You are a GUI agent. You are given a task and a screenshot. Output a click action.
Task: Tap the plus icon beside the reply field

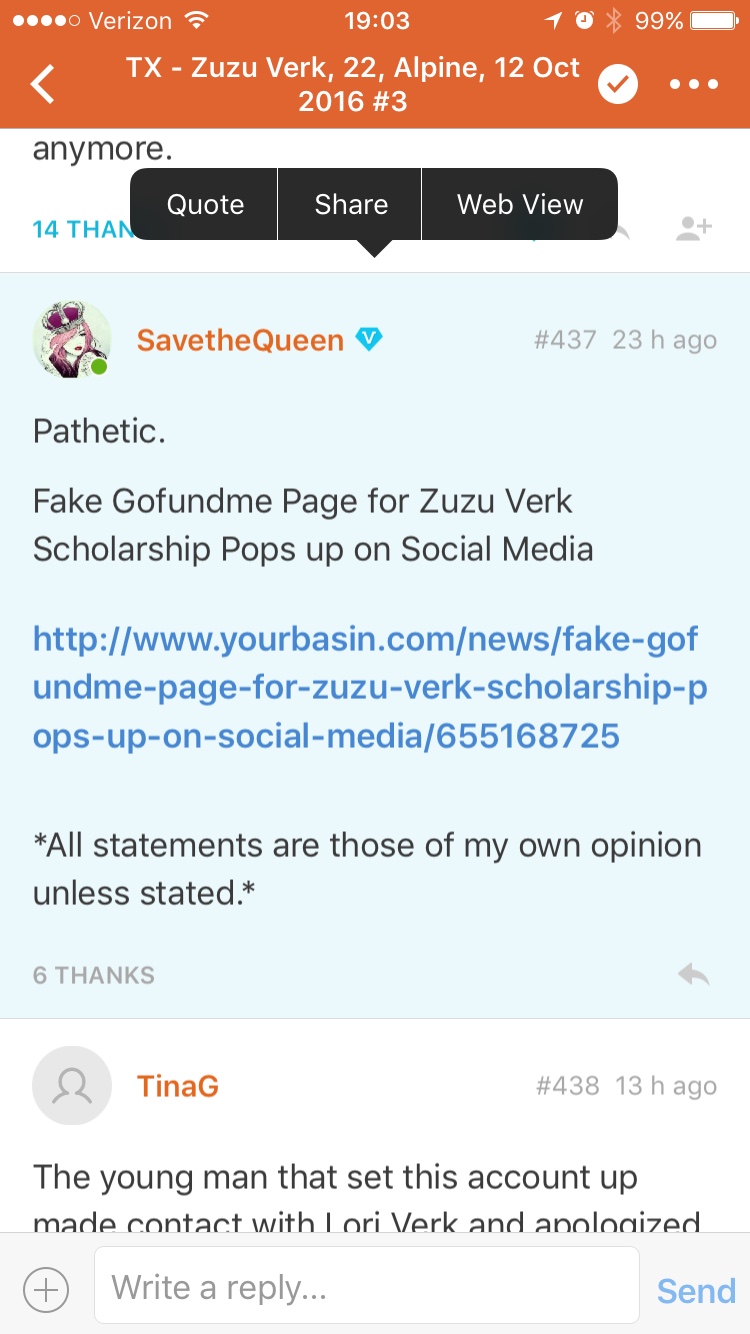point(45,1289)
